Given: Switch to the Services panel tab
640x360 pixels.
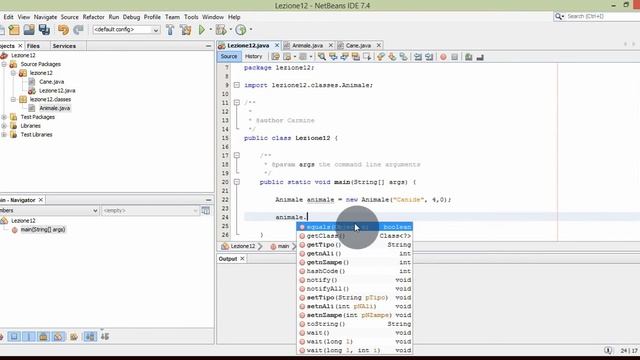Looking at the screenshot, I should tap(64, 46).
